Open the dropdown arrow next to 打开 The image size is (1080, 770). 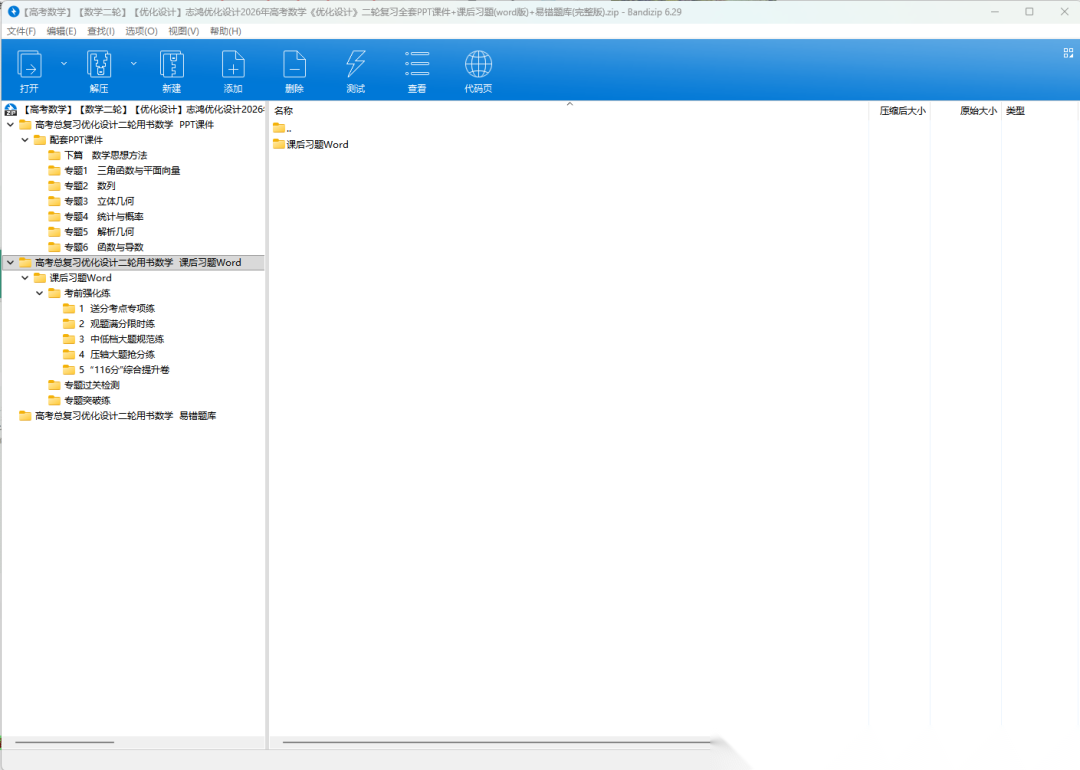tap(64, 63)
